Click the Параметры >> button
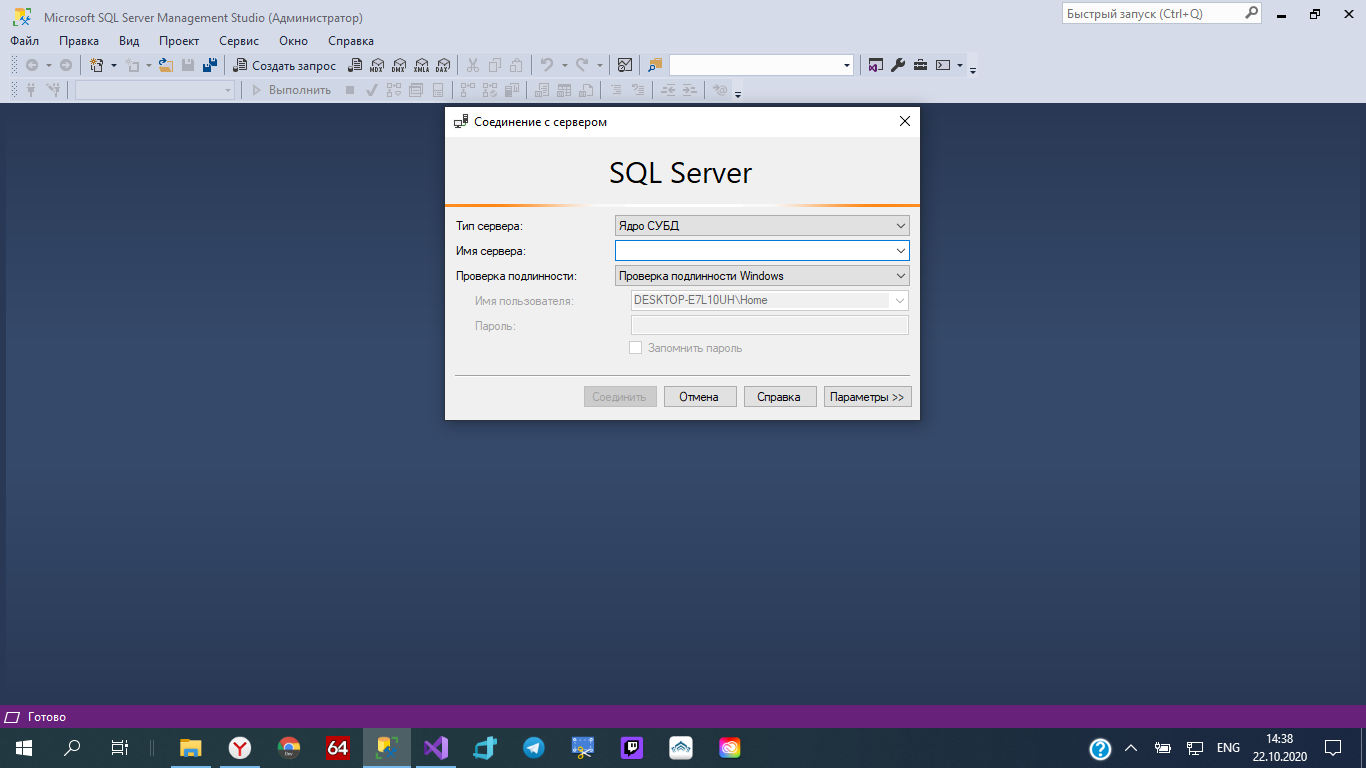The image size is (1366, 768). pos(867,397)
